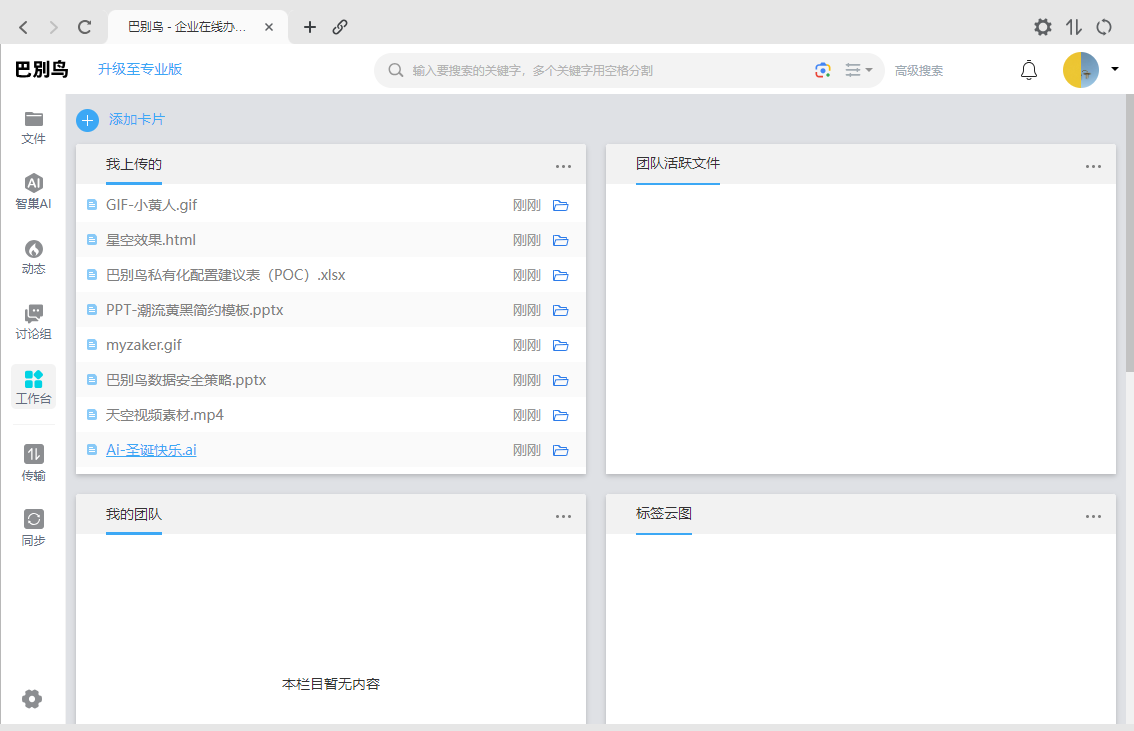Open folder location of 巴别鸟数据安全策略.pptx
The width and height of the screenshot is (1134, 731).
point(560,380)
